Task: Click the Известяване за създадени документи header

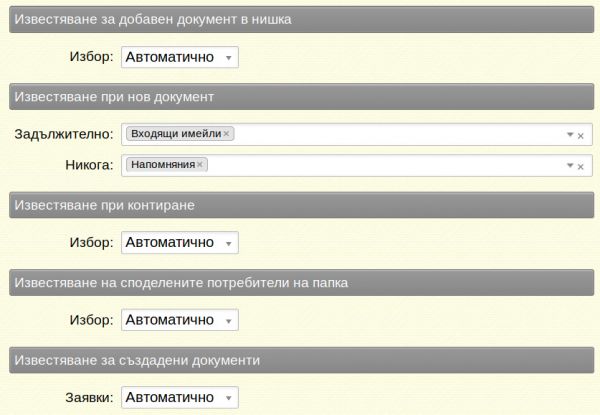Action: coord(300,359)
